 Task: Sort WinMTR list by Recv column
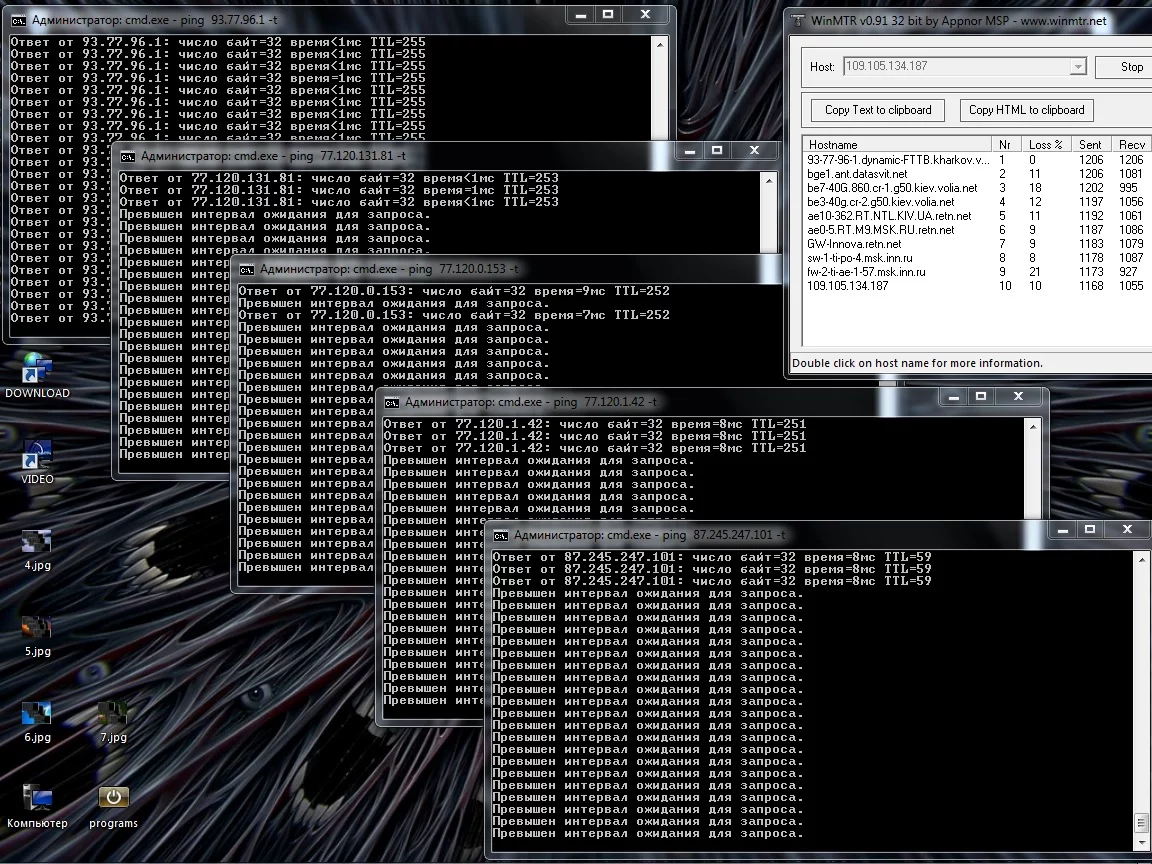[x=1131, y=145]
